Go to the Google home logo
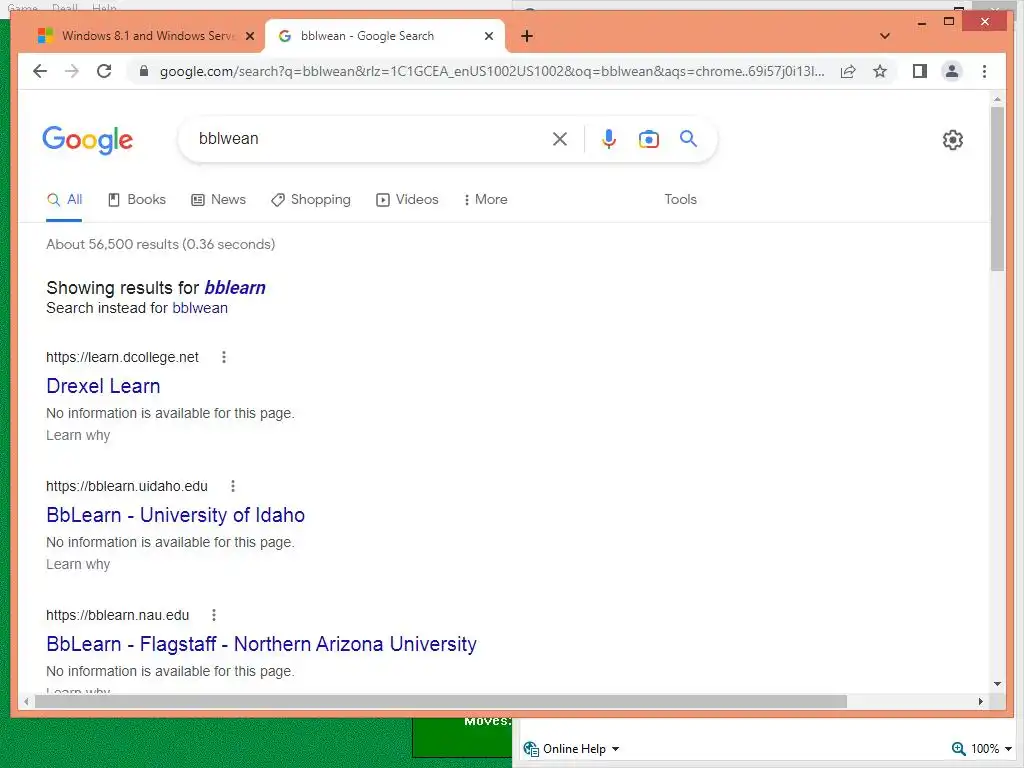The image size is (1024, 768). (88, 140)
